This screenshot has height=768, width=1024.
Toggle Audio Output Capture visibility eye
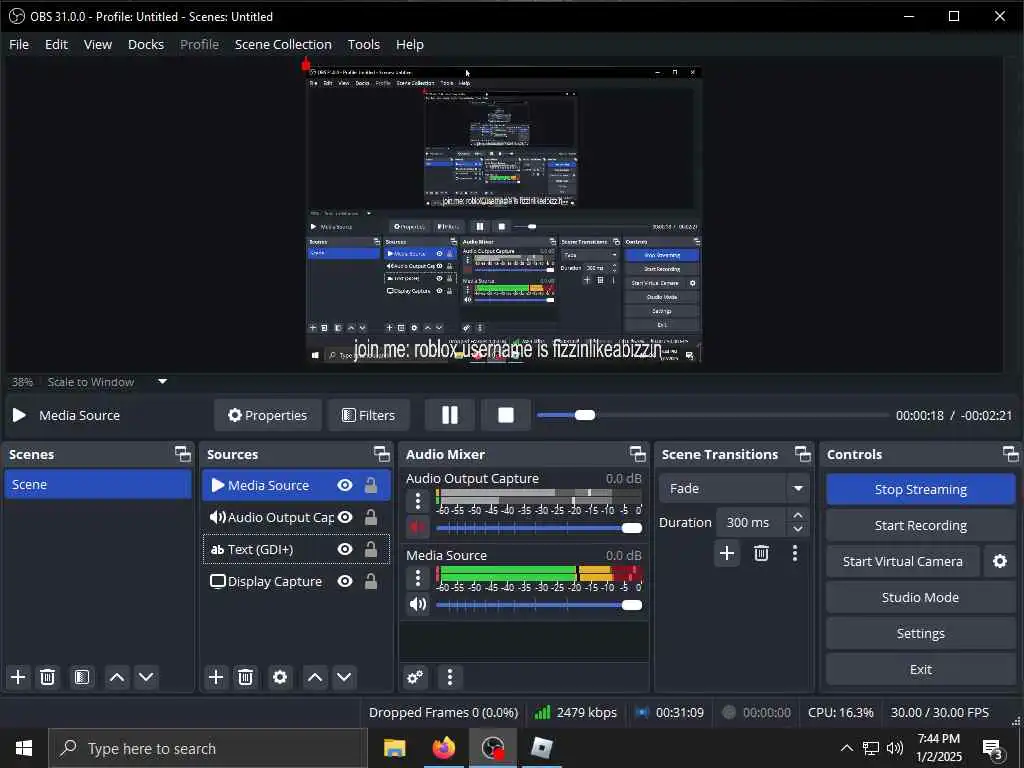345,517
